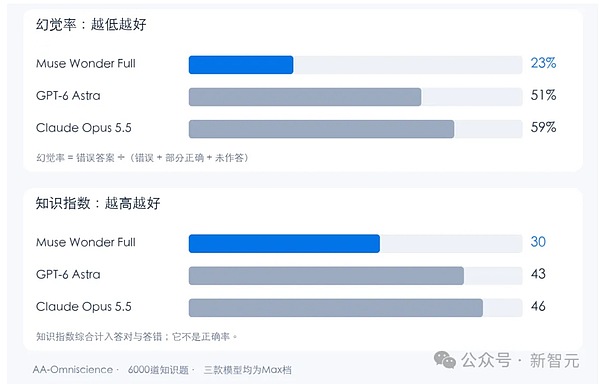Click the 幻觉率：越低越好 chart heading
The height and width of the screenshot is (384, 600).
(x=91, y=24)
